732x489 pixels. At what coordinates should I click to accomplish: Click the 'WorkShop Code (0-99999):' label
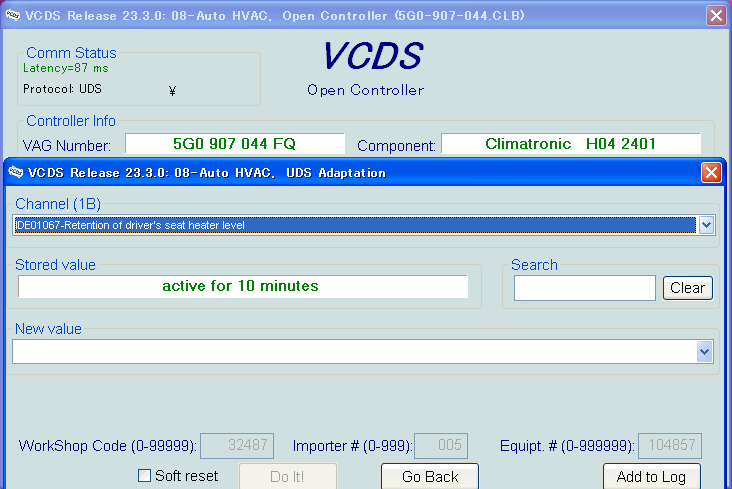click(107, 446)
